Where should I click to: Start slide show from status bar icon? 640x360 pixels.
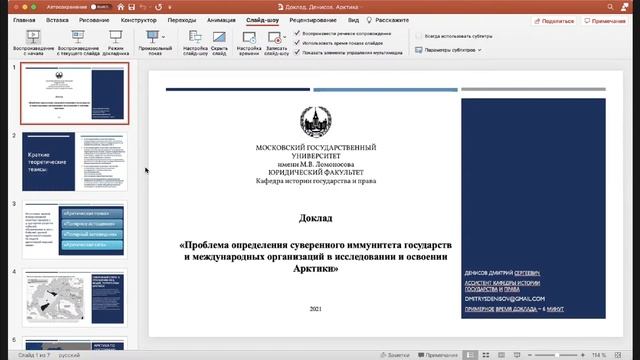(517, 355)
